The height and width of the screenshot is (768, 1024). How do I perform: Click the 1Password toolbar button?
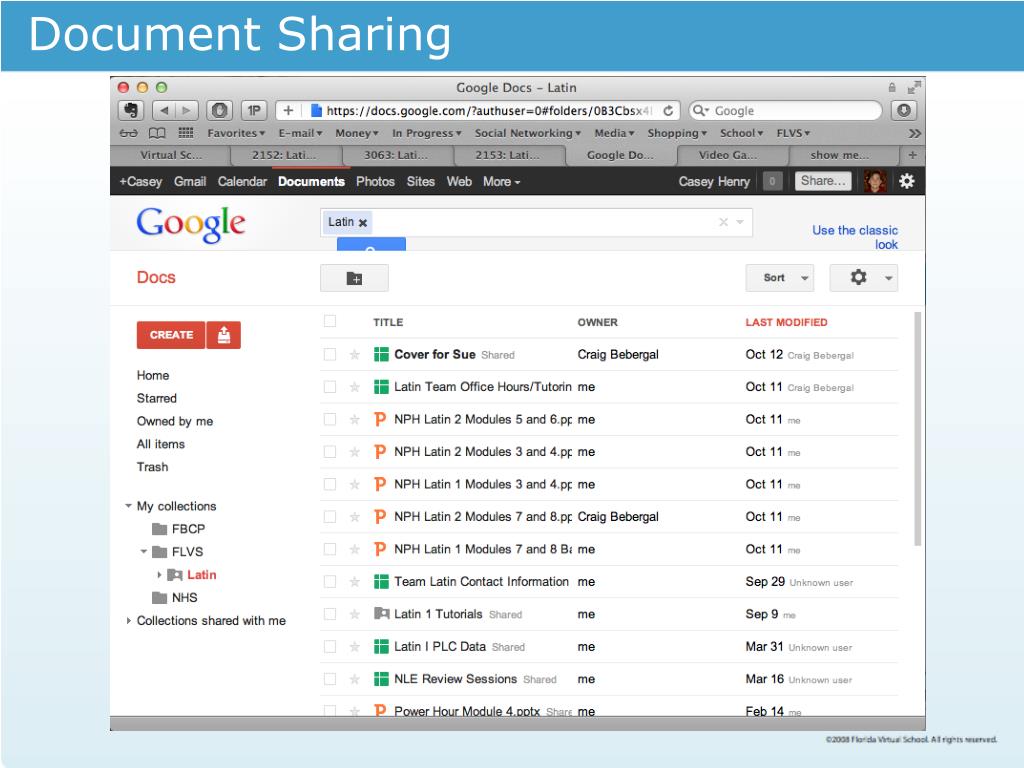tap(253, 110)
